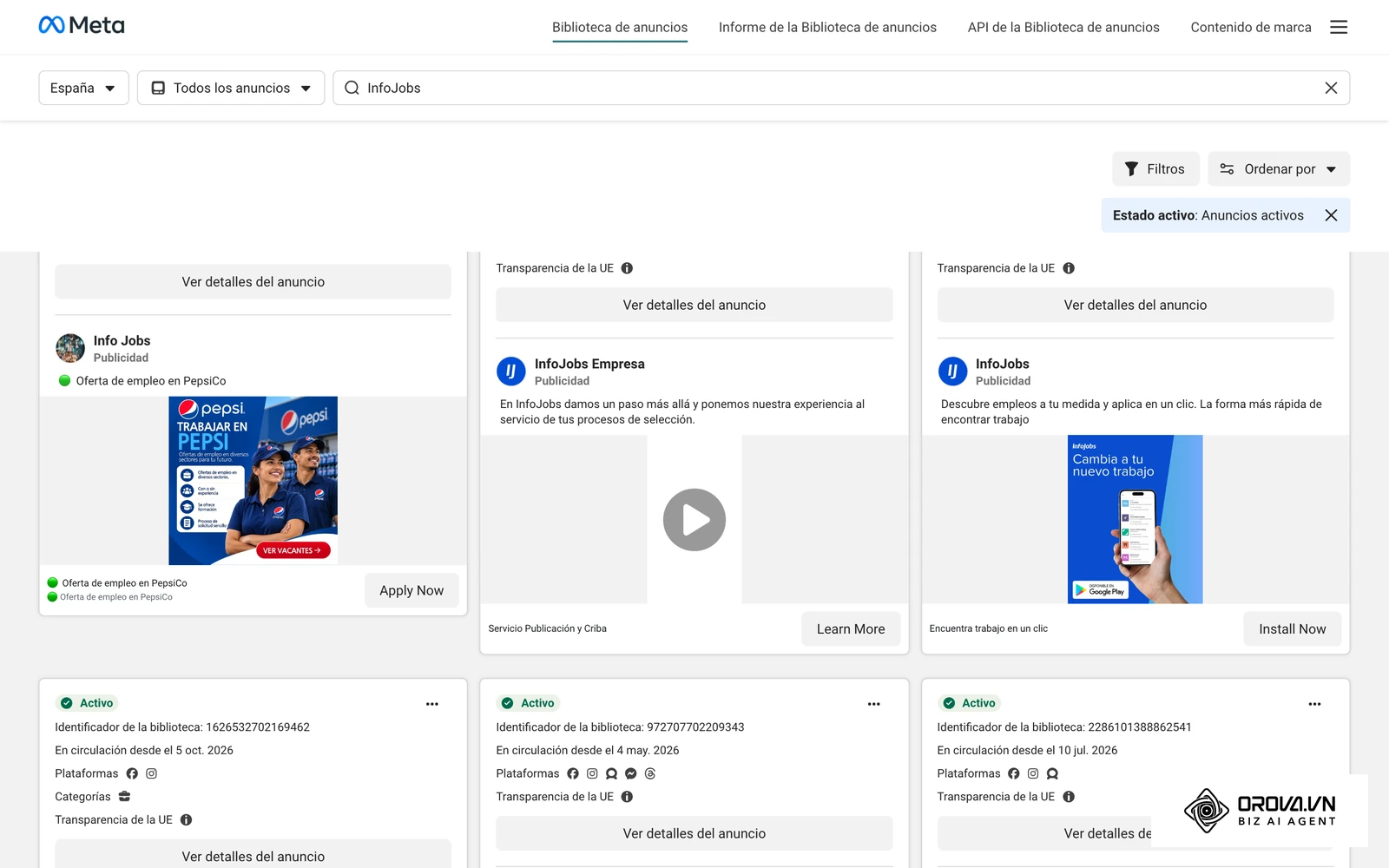Image resolution: width=1389 pixels, height=868 pixels.
Task: Click Activo status badge on ad 1626532702169462
Action: [88, 703]
